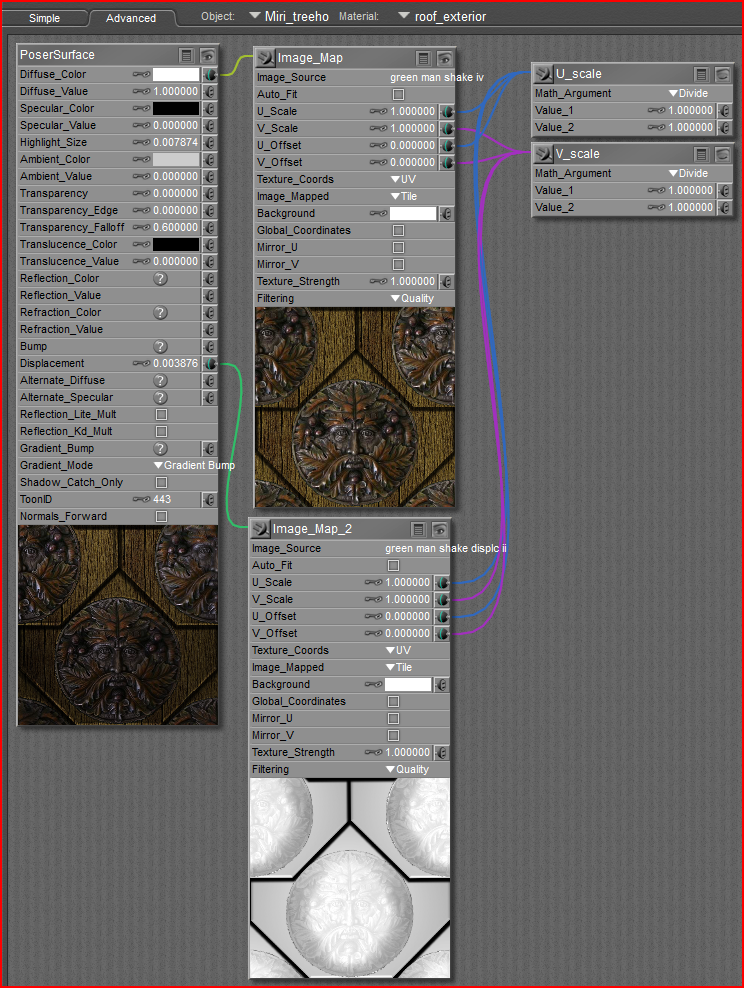Enable Auto_Fit checkbox in Image_Map
744x988 pixels.
[398, 95]
